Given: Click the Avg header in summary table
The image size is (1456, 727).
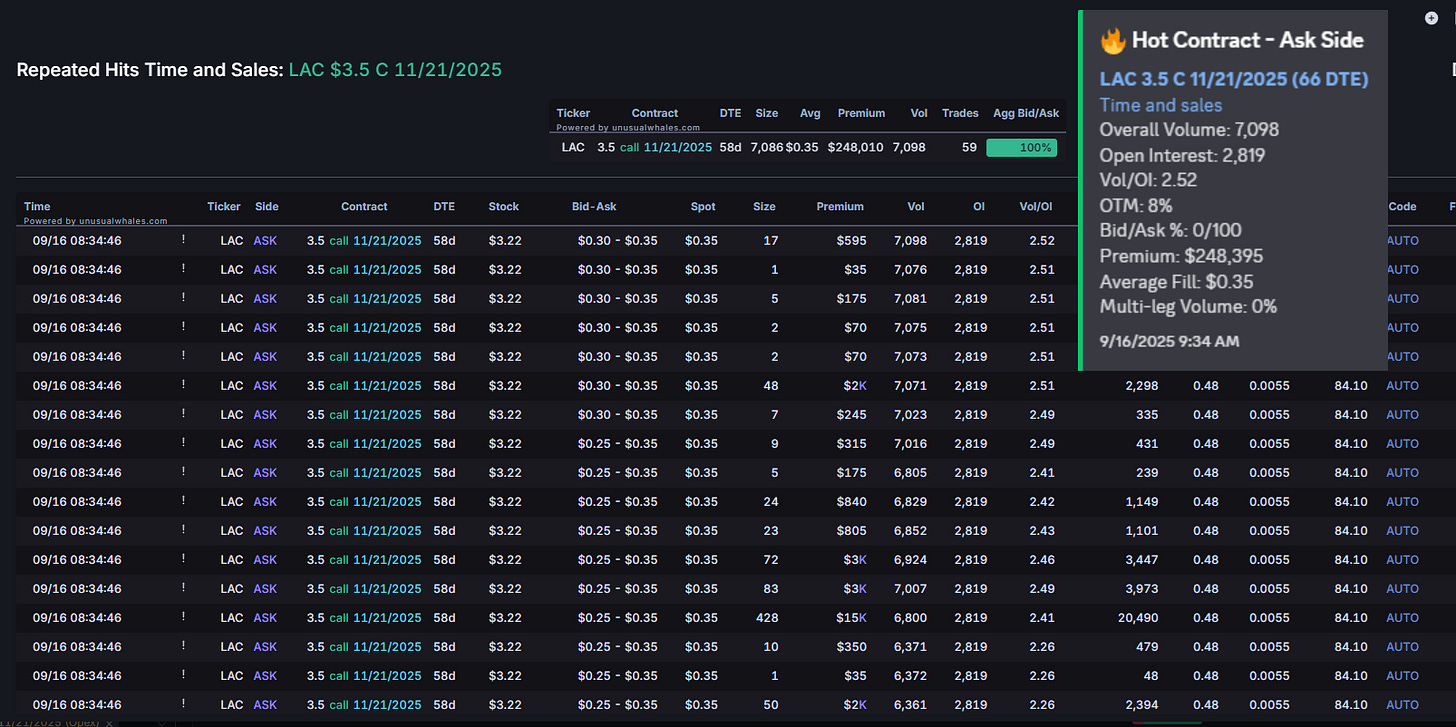Looking at the screenshot, I should click(x=810, y=114).
